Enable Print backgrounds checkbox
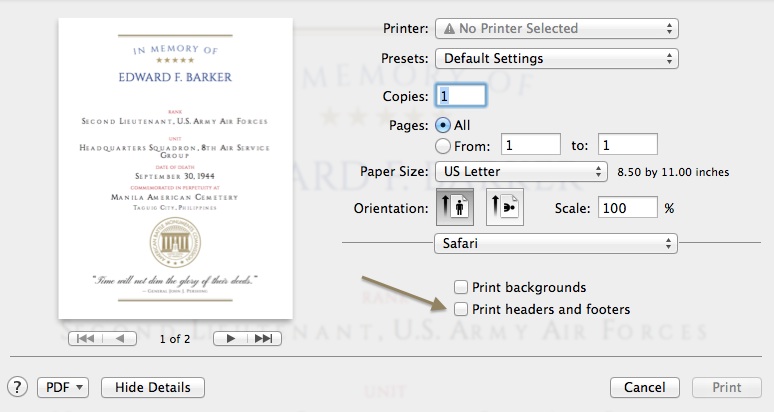774x412 pixels. [x=461, y=288]
